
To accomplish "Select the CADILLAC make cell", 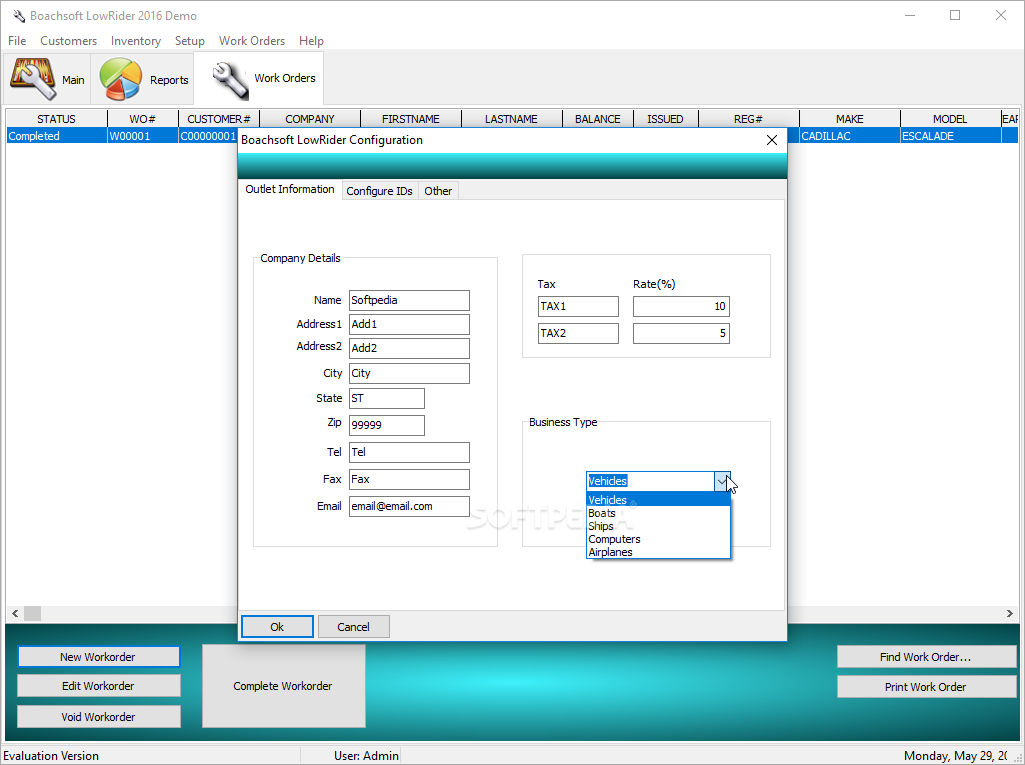I will coord(850,136).
